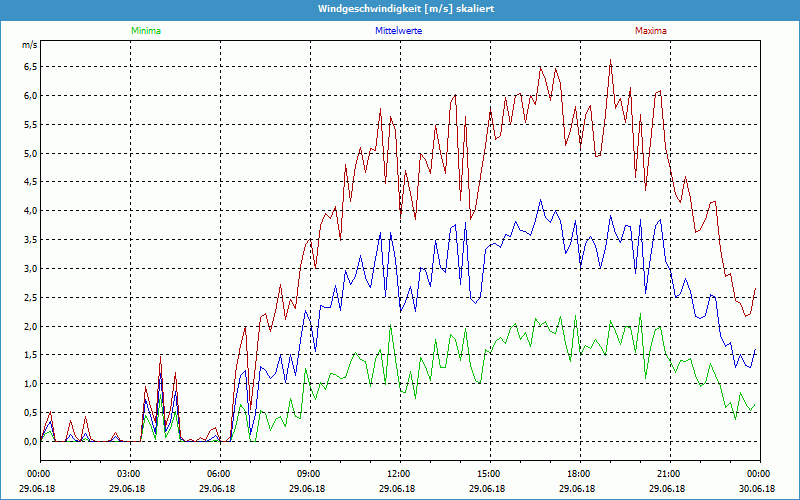Click the 18:00 time marker on the x-axis
This screenshot has height=500, width=800.
pyautogui.click(x=578, y=473)
